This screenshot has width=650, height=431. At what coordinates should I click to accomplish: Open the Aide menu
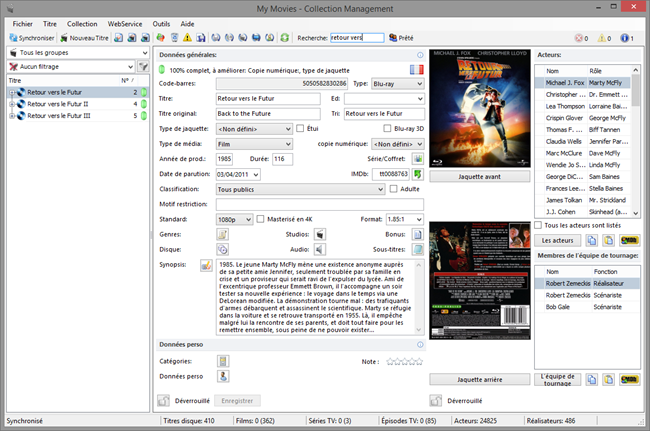coord(187,24)
